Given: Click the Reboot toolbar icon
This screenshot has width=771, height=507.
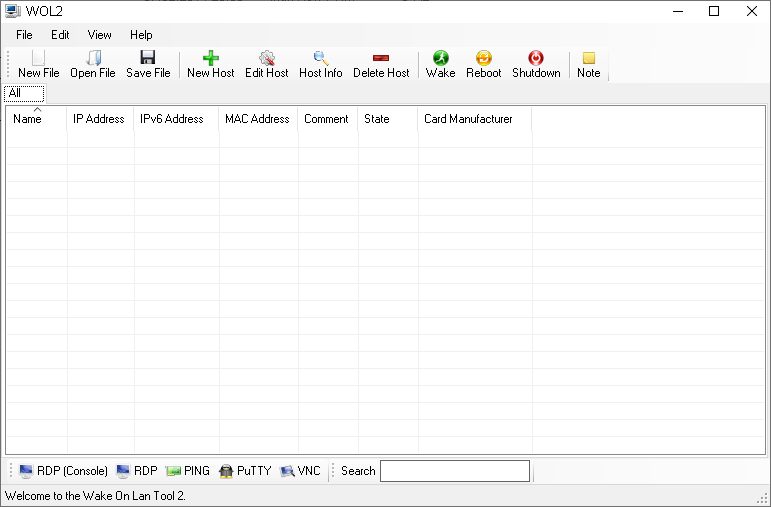Looking at the screenshot, I should pyautogui.click(x=484, y=59).
